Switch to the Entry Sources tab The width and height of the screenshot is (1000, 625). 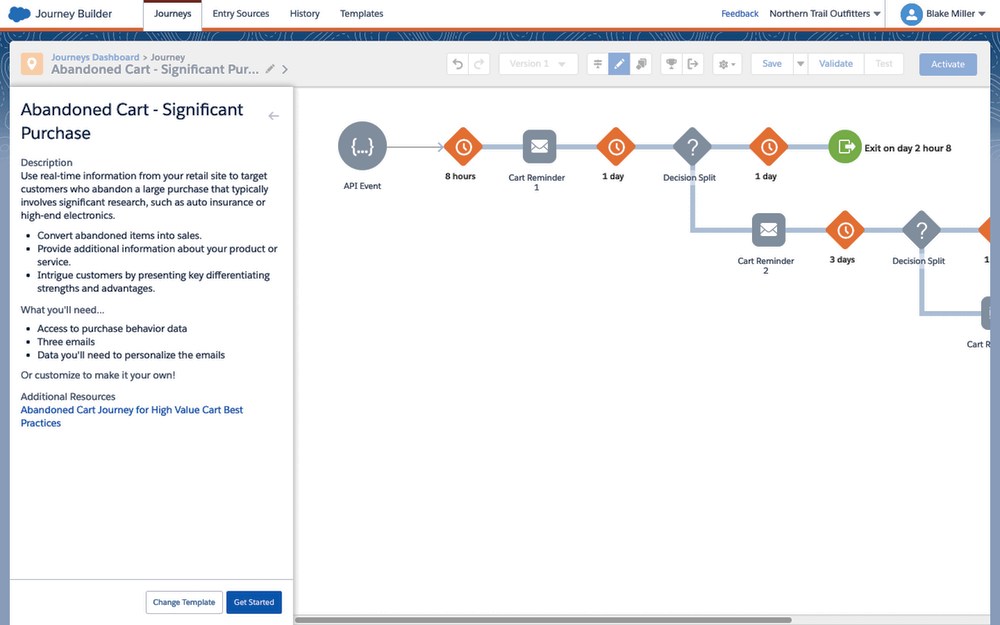pyautogui.click(x=240, y=14)
